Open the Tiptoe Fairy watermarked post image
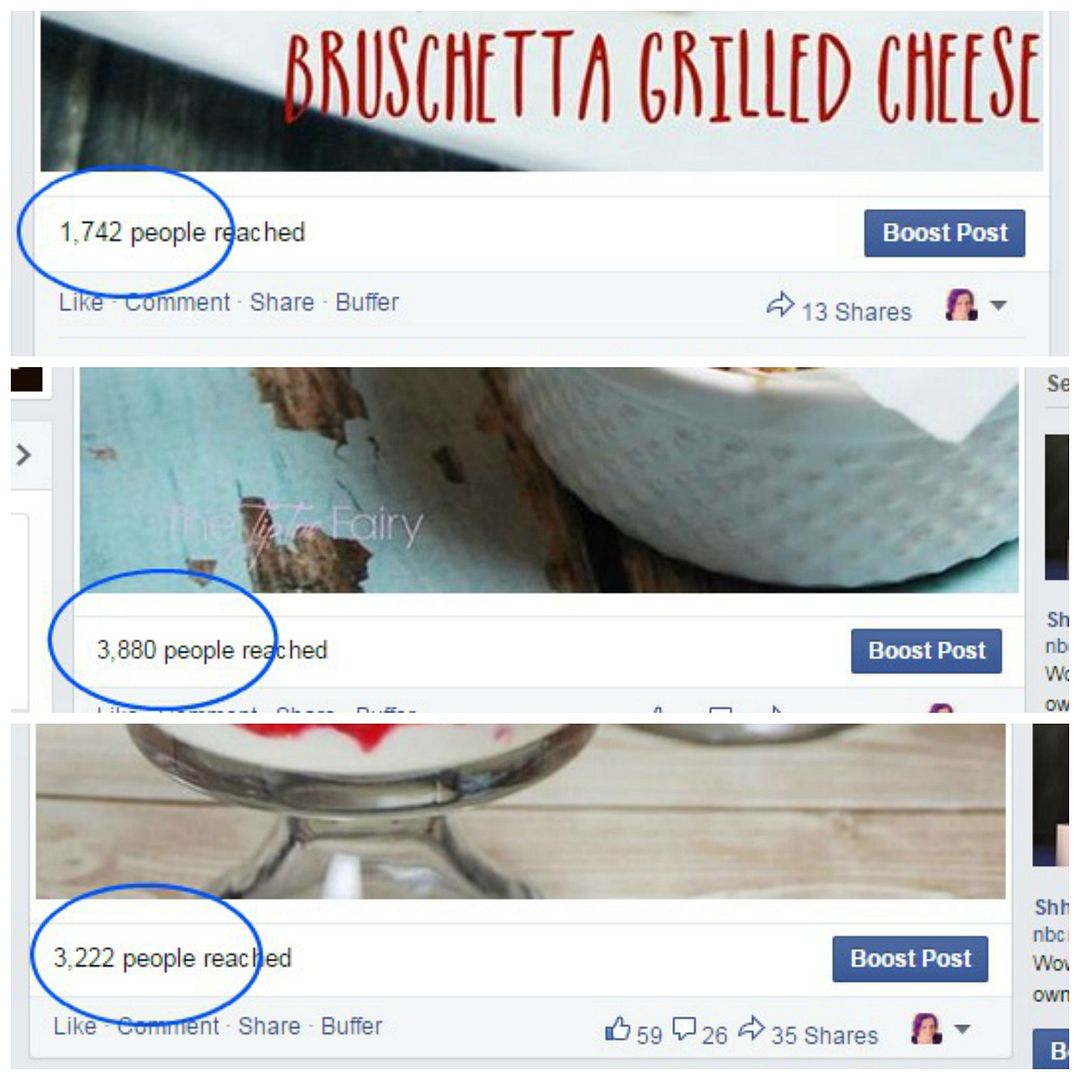1080x1080 pixels. point(549,480)
